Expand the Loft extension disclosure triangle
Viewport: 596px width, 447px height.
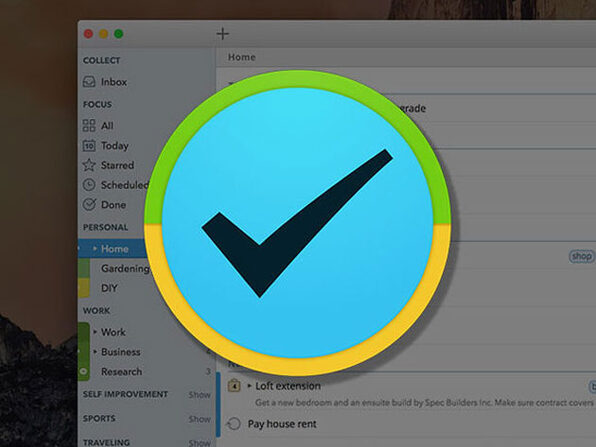[249, 386]
